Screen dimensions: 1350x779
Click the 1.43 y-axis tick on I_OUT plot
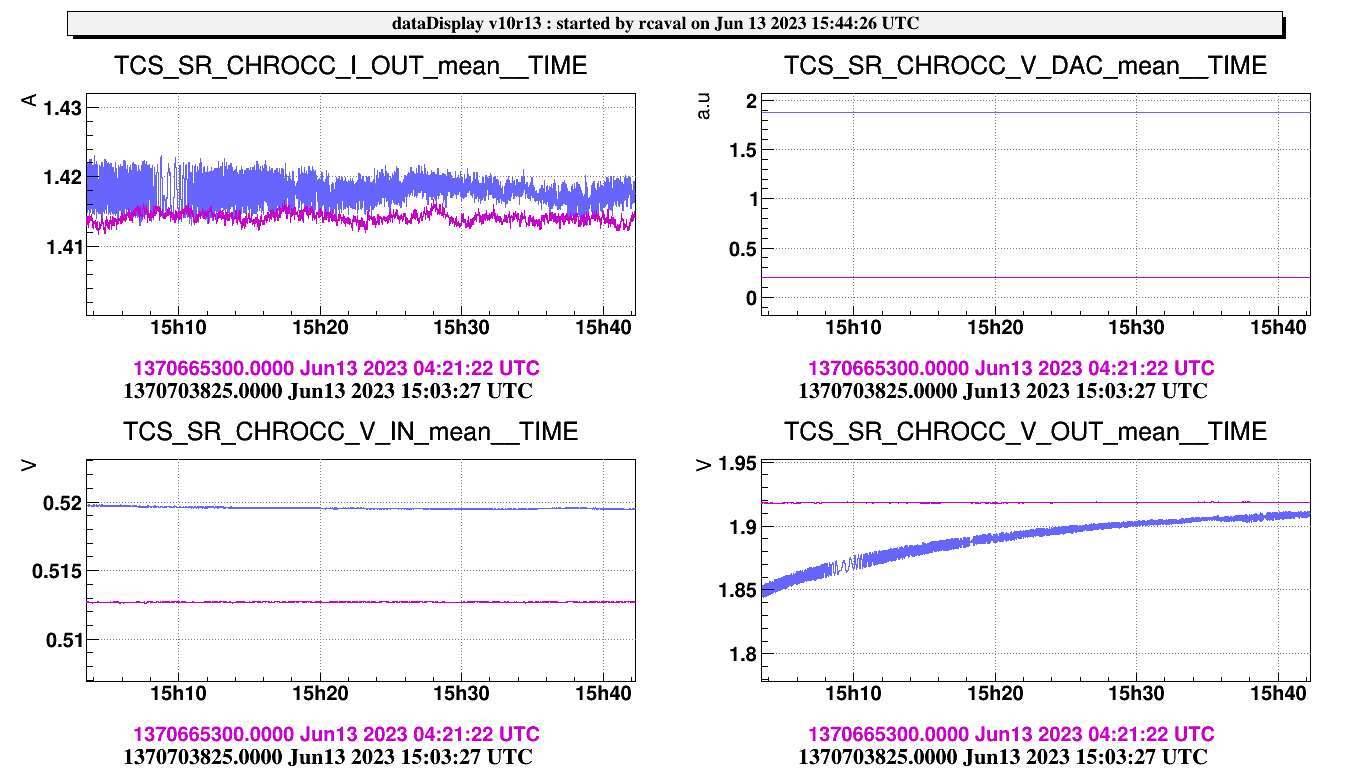pos(62,108)
